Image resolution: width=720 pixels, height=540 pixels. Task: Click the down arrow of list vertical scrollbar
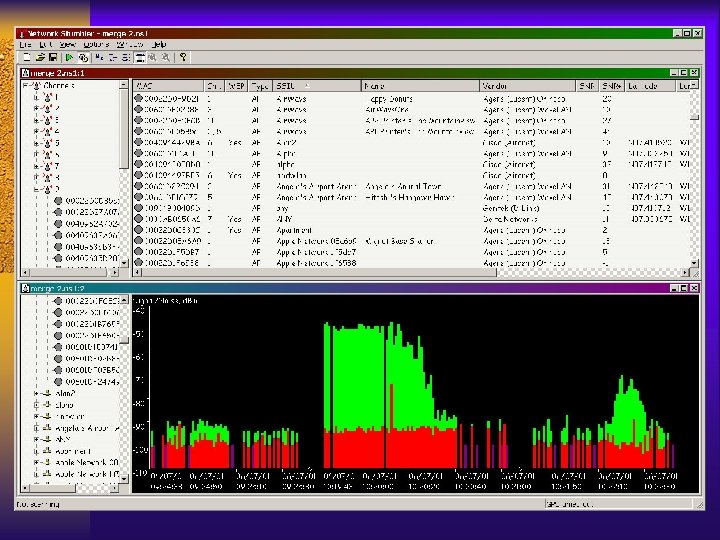coord(694,263)
